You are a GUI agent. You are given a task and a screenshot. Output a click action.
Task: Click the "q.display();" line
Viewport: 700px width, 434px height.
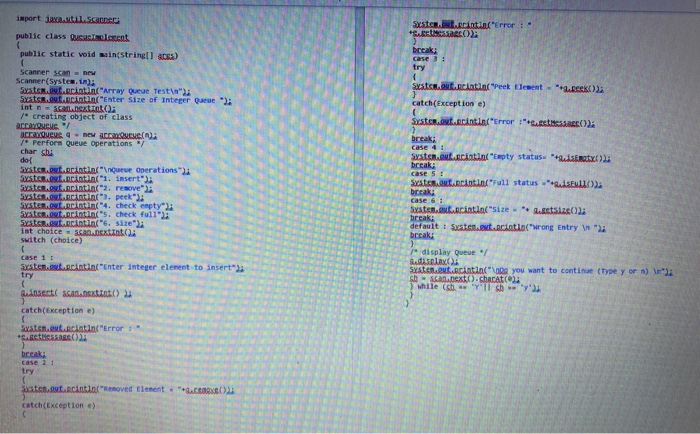click(434, 261)
